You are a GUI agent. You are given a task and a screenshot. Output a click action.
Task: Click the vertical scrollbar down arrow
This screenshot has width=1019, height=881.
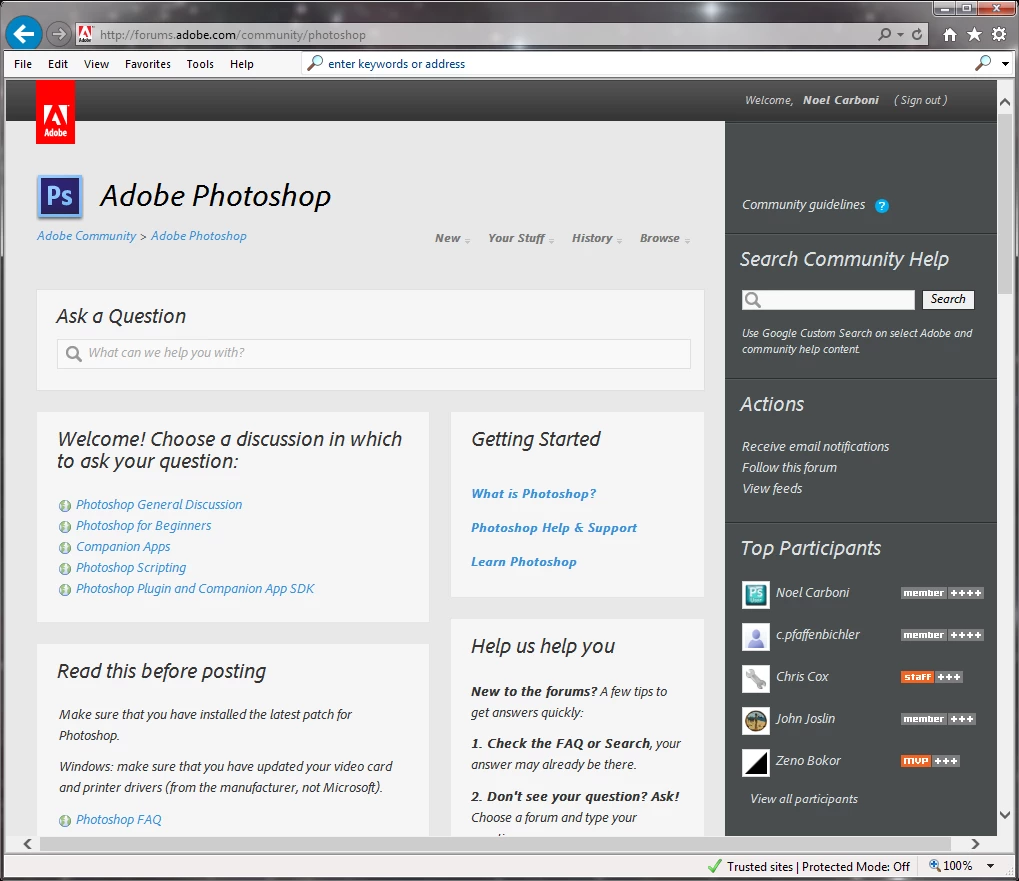[x=1005, y=815]
